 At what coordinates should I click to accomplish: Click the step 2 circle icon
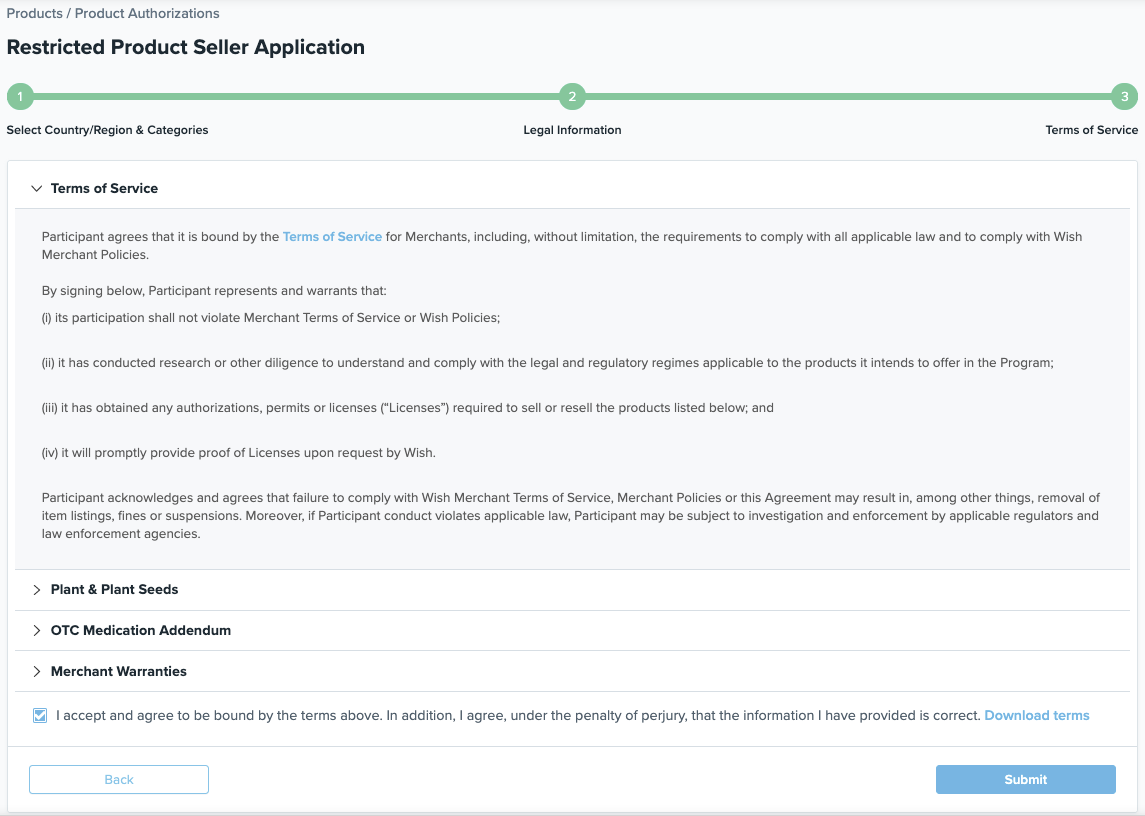pos(572,97)
